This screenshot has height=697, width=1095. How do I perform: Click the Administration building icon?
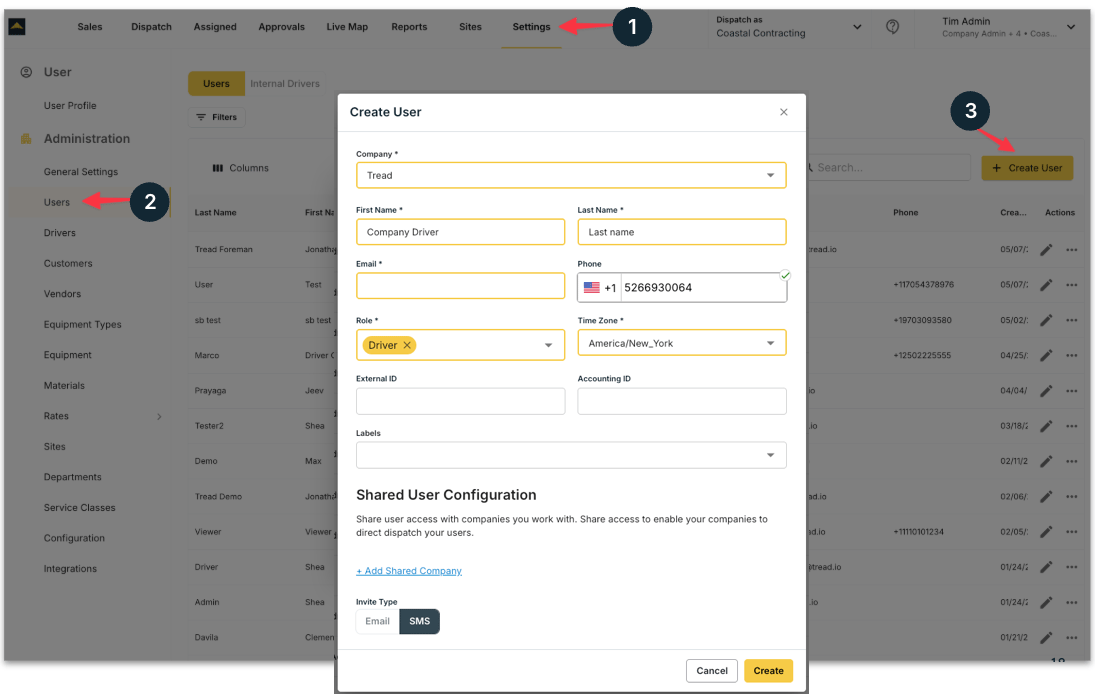click(x=26, y=138)
